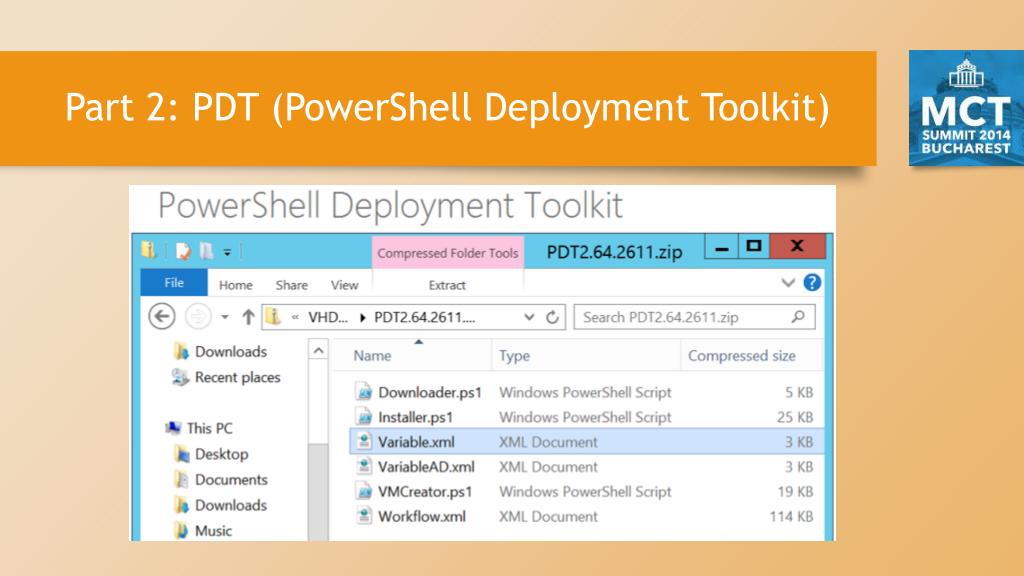Click the back navigation arrow
The image size is (1024, 576).
pyautogui.click(x=161, y=317)
